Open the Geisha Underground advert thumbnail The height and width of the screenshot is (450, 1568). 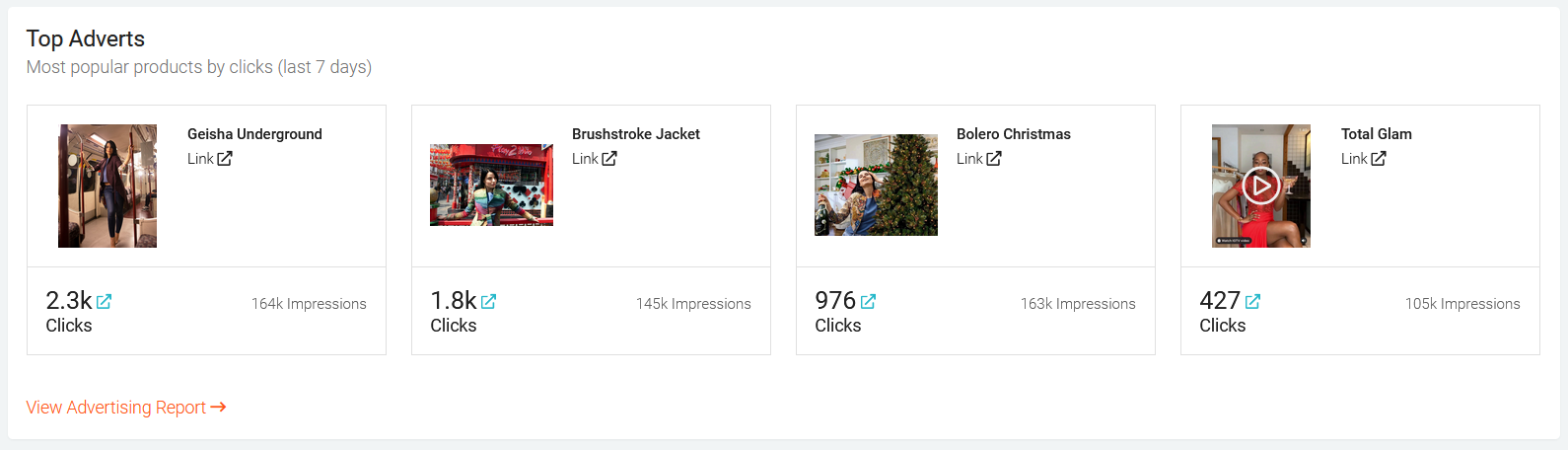click(107, 186)
